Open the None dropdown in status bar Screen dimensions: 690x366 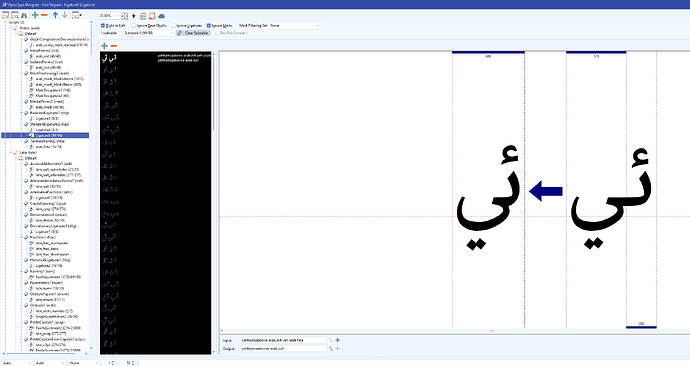[x=83, y=363]
